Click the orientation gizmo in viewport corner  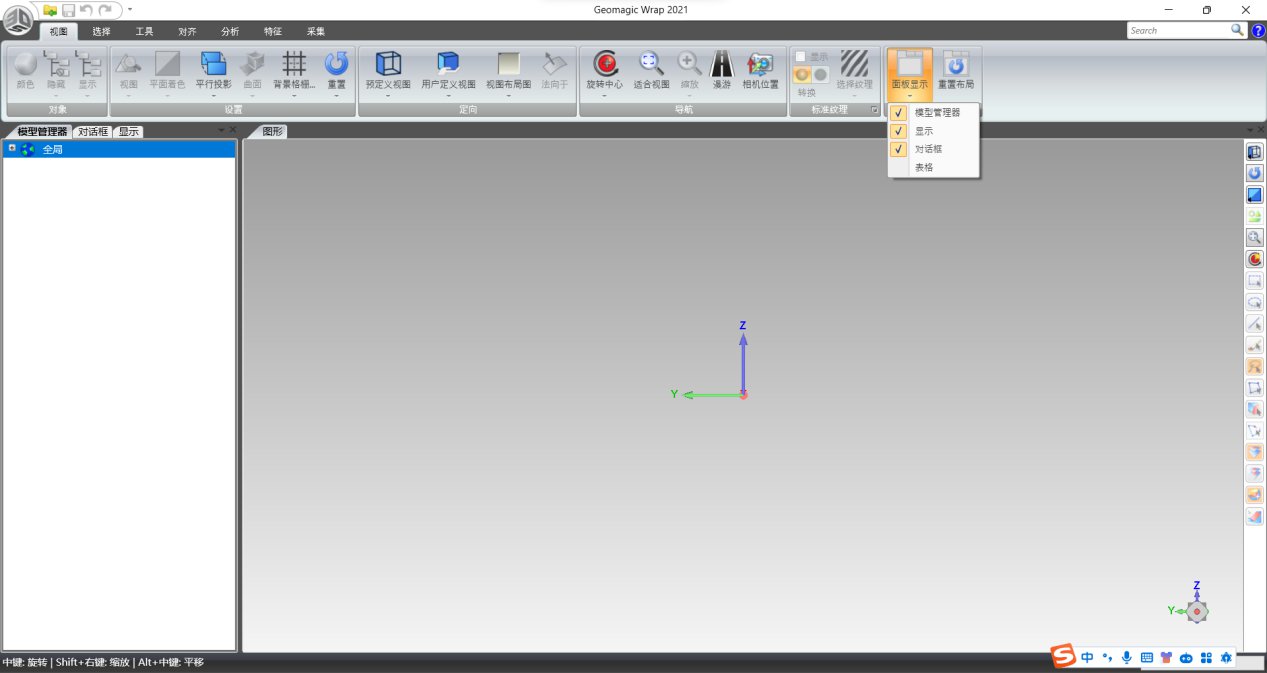click(1197, 610)
